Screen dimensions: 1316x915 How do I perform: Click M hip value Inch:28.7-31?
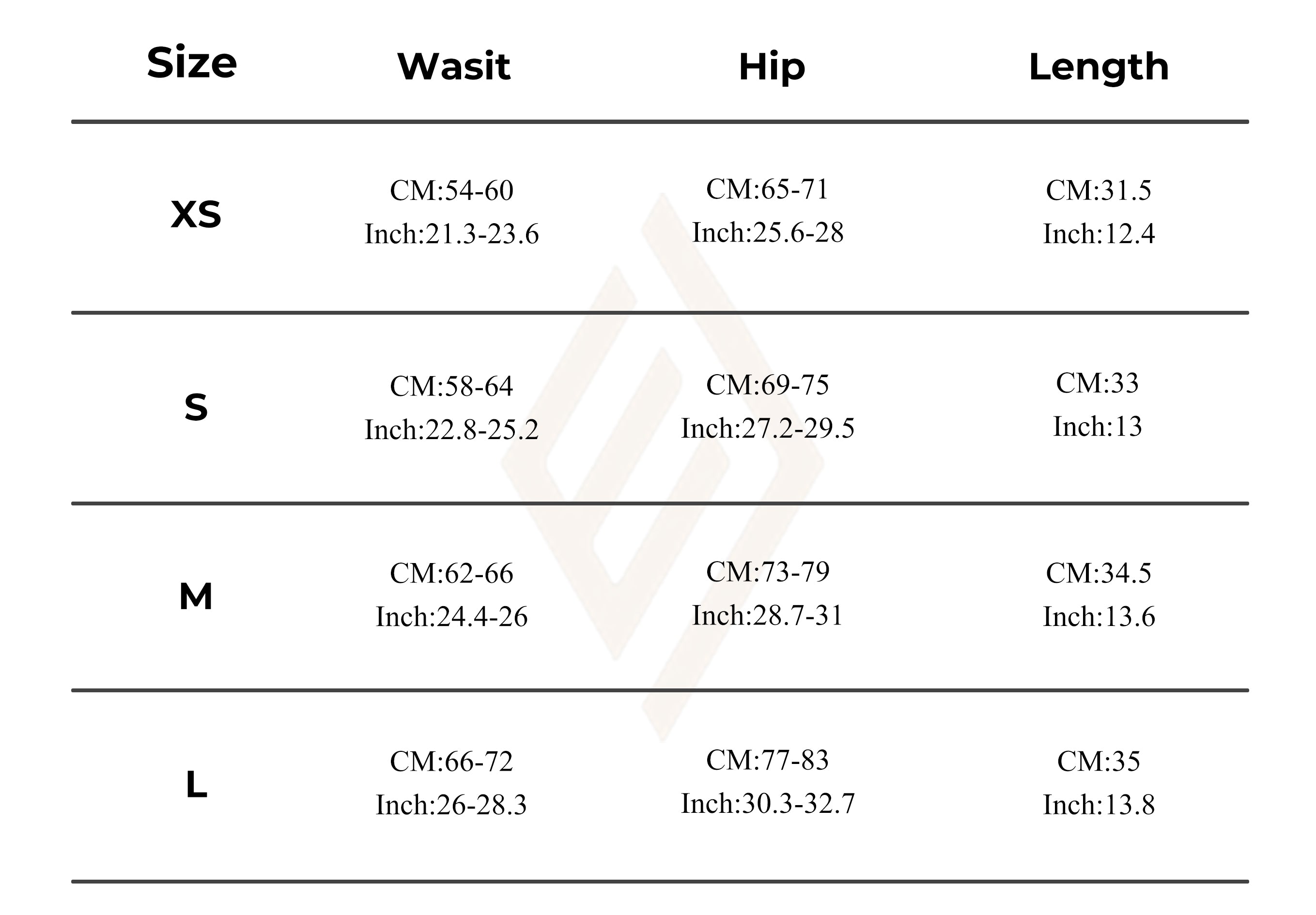[768, 615]
